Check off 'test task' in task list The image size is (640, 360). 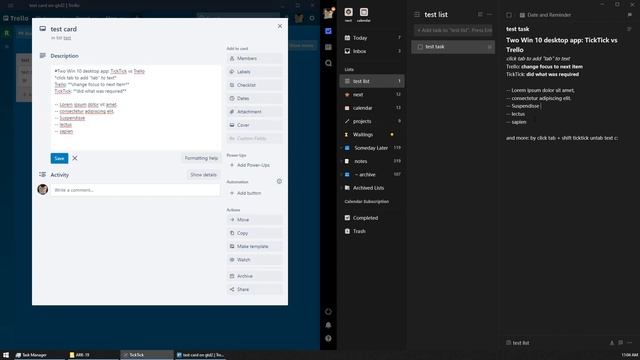[x=420, y=47]
